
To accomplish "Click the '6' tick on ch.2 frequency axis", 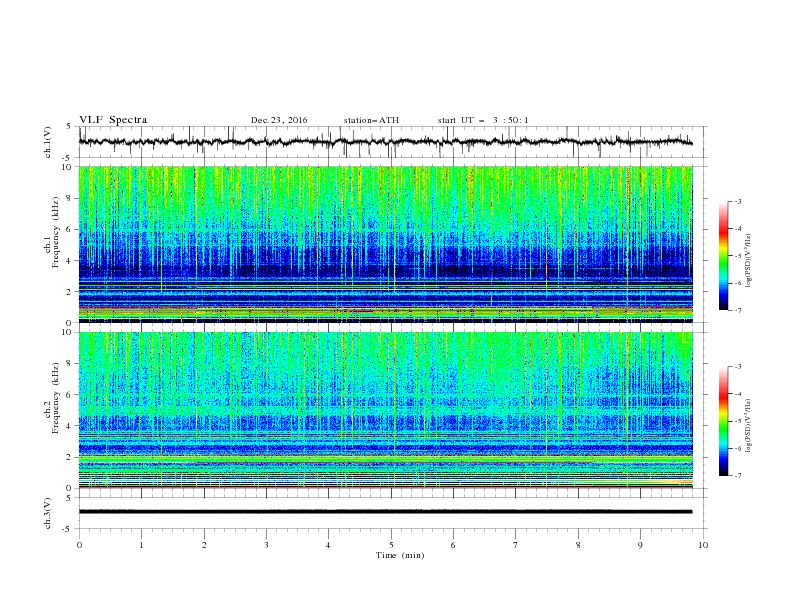I will (69, 395).
